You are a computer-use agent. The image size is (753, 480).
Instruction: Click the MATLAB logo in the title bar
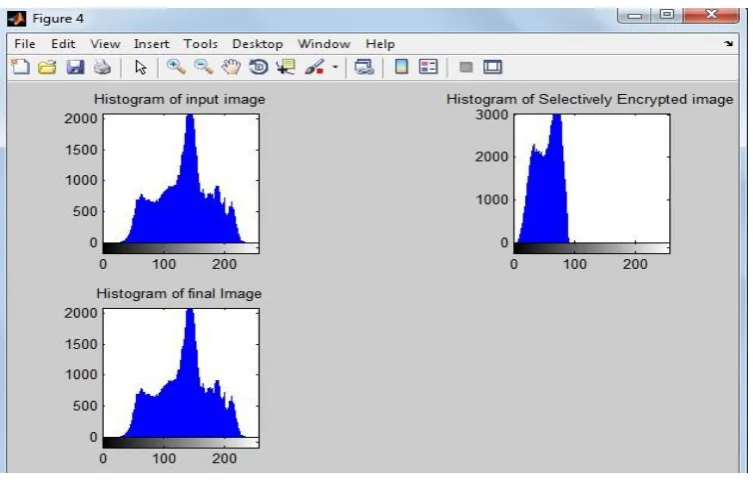(17, 19)
